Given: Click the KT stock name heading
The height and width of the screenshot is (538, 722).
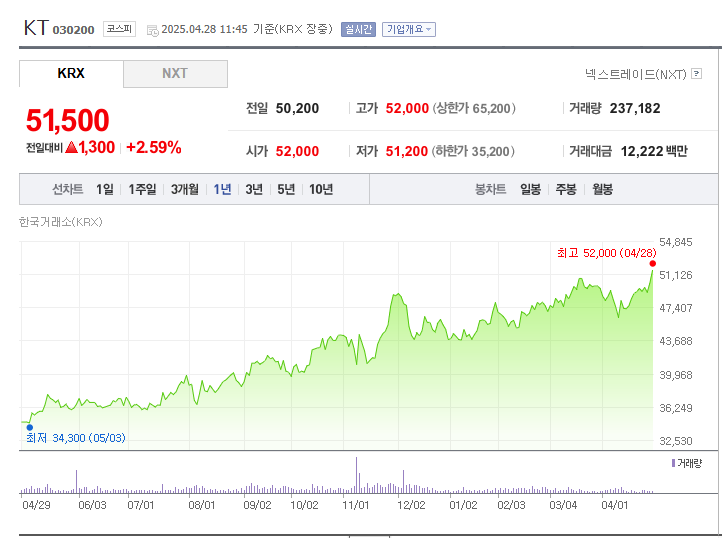Looking at the screenshot, I should pos(36,28).
